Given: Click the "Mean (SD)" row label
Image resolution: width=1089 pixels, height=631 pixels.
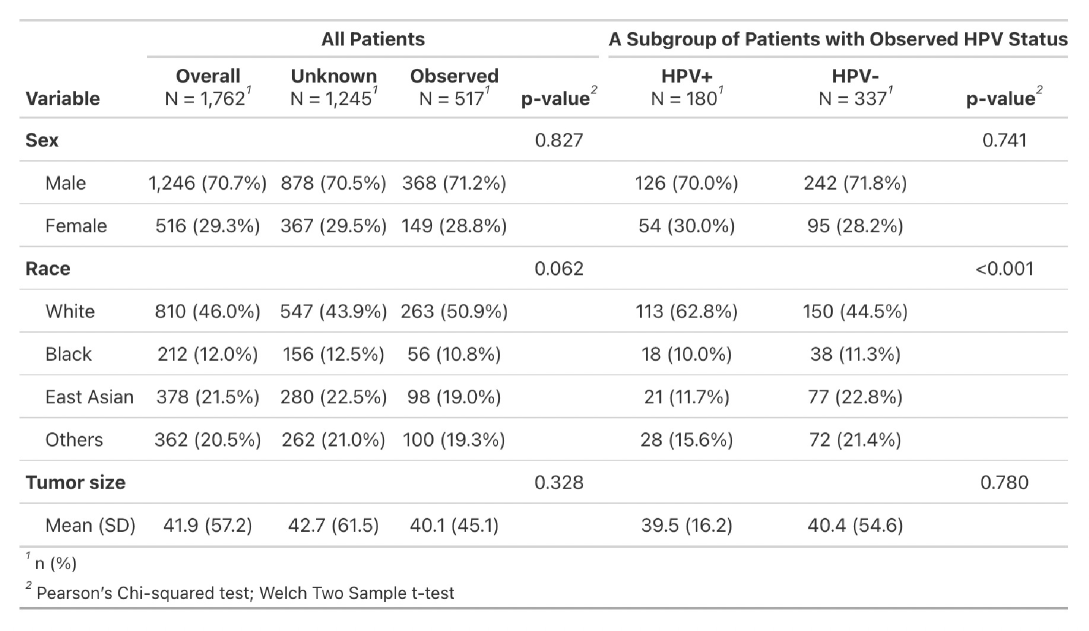Looking at the screenshot, I should [90, 525].
